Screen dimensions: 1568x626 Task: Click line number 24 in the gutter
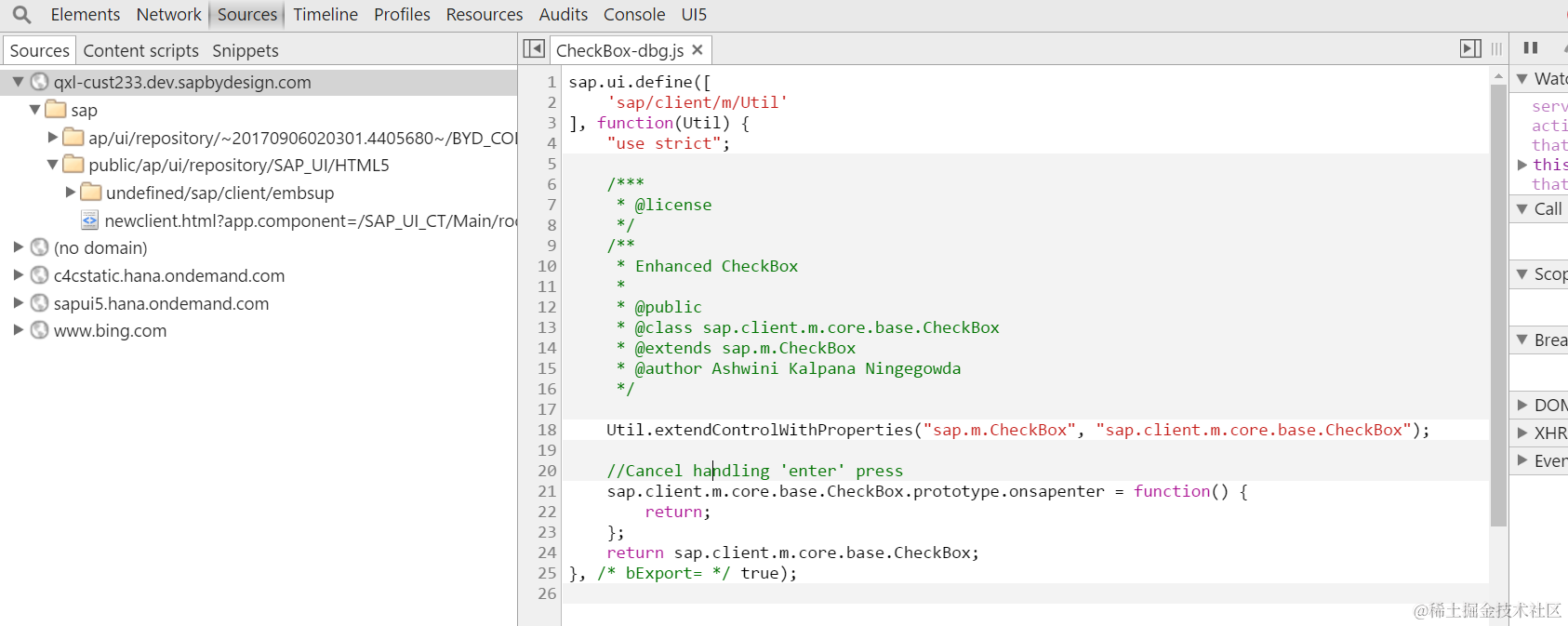[x=547, y=553]
